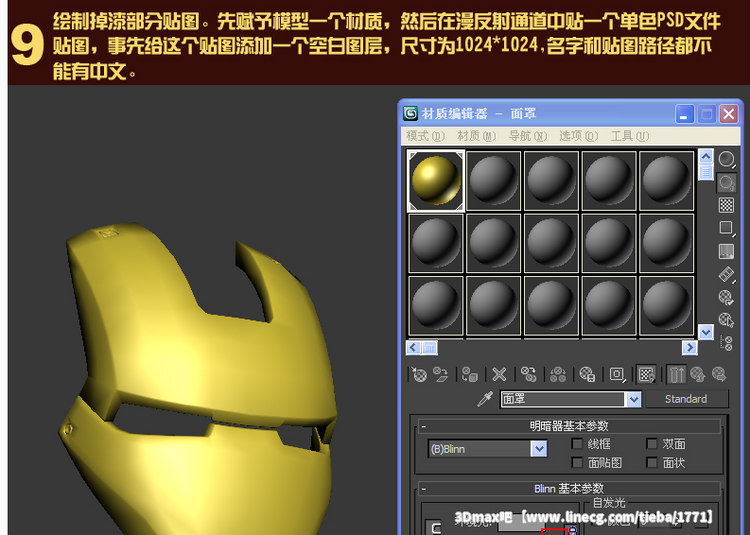Image resolution: width=750 pixels, height=535 pixels.
Task: Open the Sample Type sphere flyout
Action: coord(727,159)
